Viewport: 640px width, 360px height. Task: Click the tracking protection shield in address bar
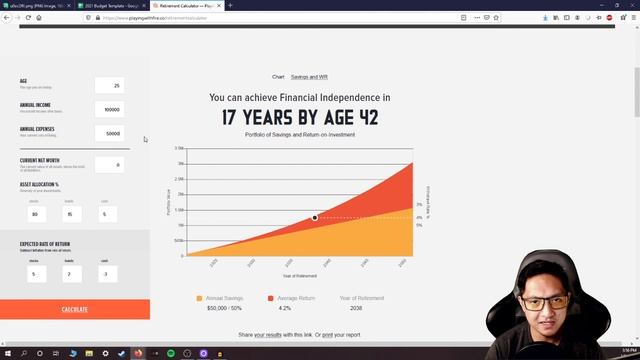88,18
